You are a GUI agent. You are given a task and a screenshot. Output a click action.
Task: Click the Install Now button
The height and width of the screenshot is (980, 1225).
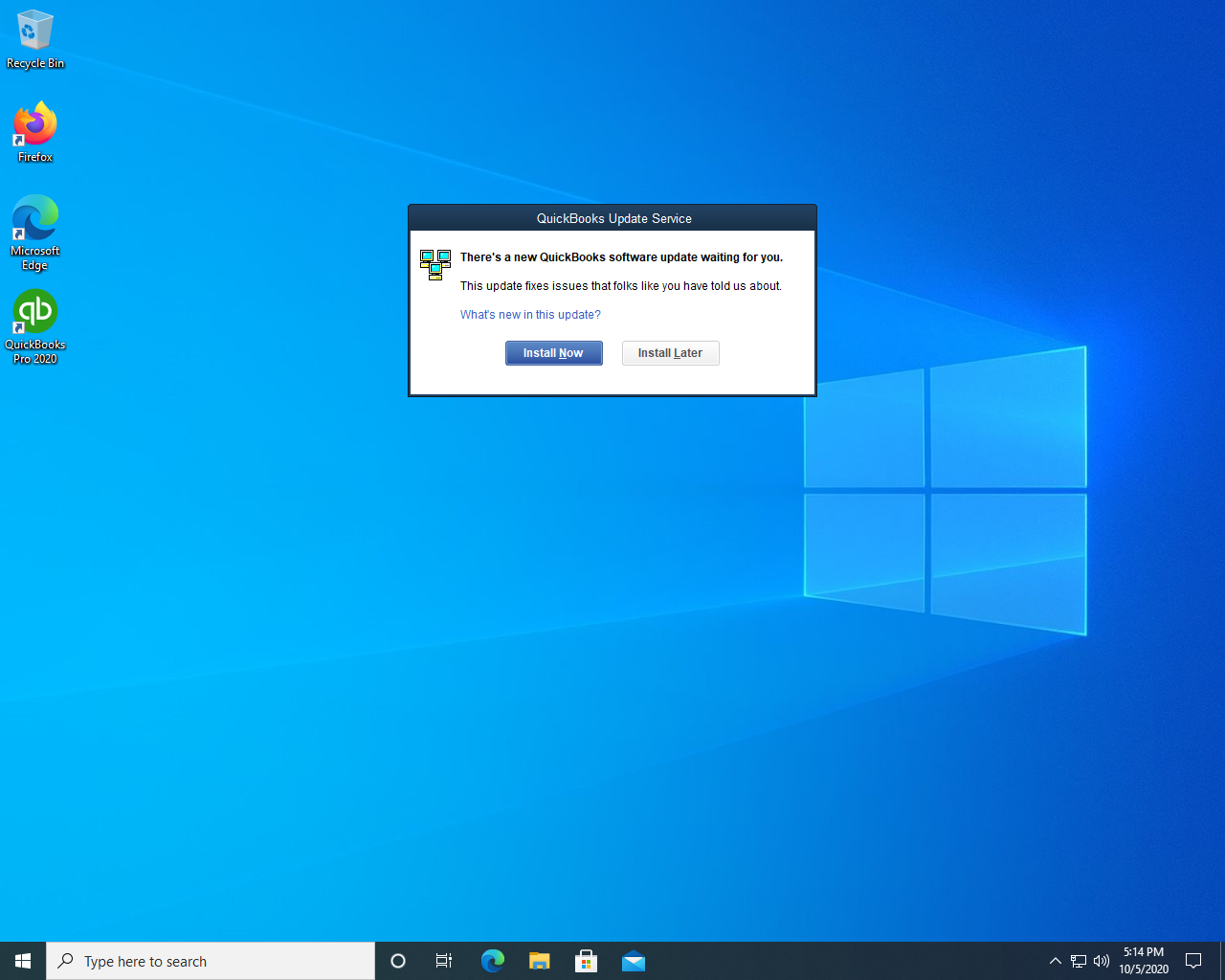[x=553, y=352]
